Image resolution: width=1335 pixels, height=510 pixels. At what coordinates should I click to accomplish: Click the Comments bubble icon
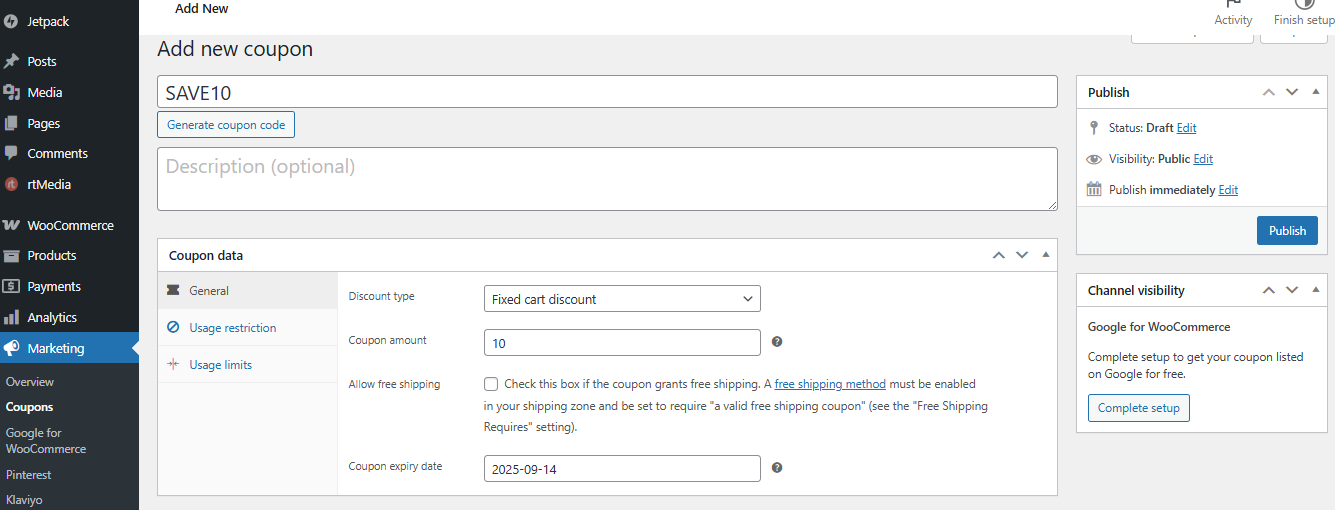point(11,153)
